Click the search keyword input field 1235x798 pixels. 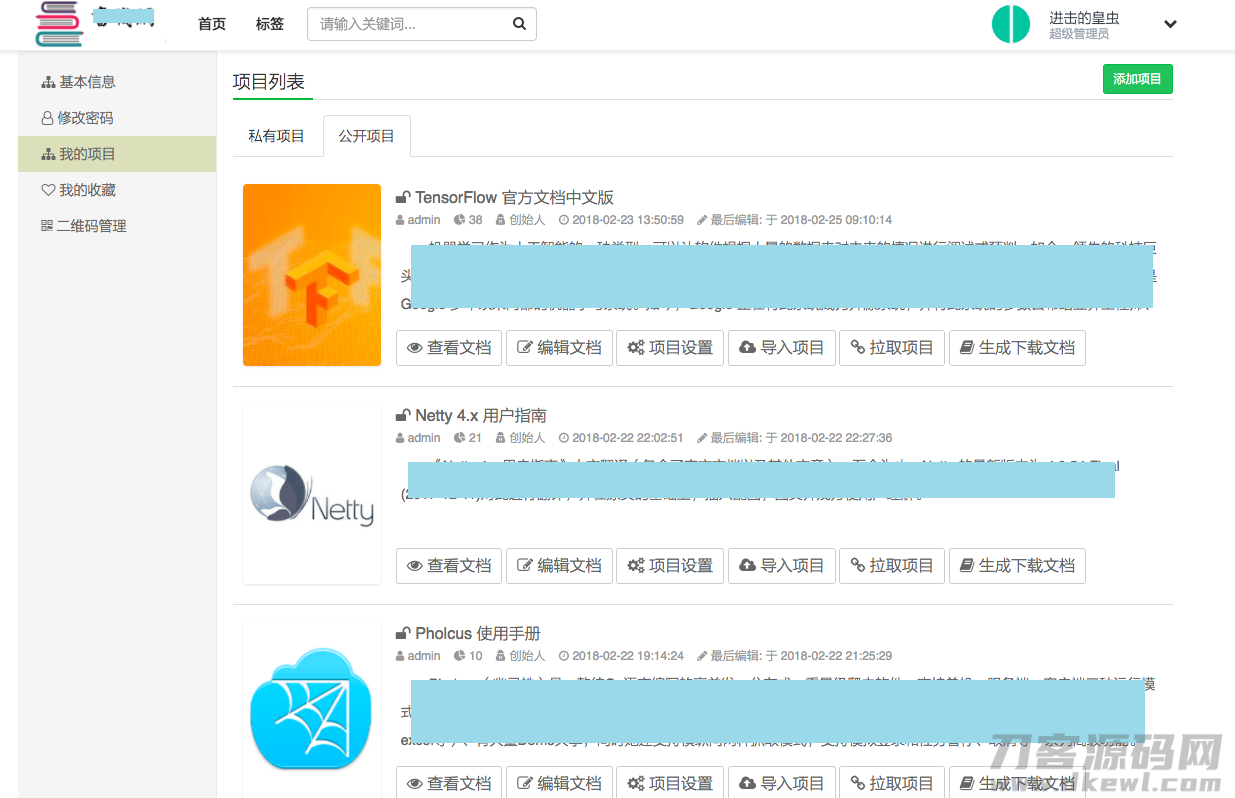coord(410,23)
